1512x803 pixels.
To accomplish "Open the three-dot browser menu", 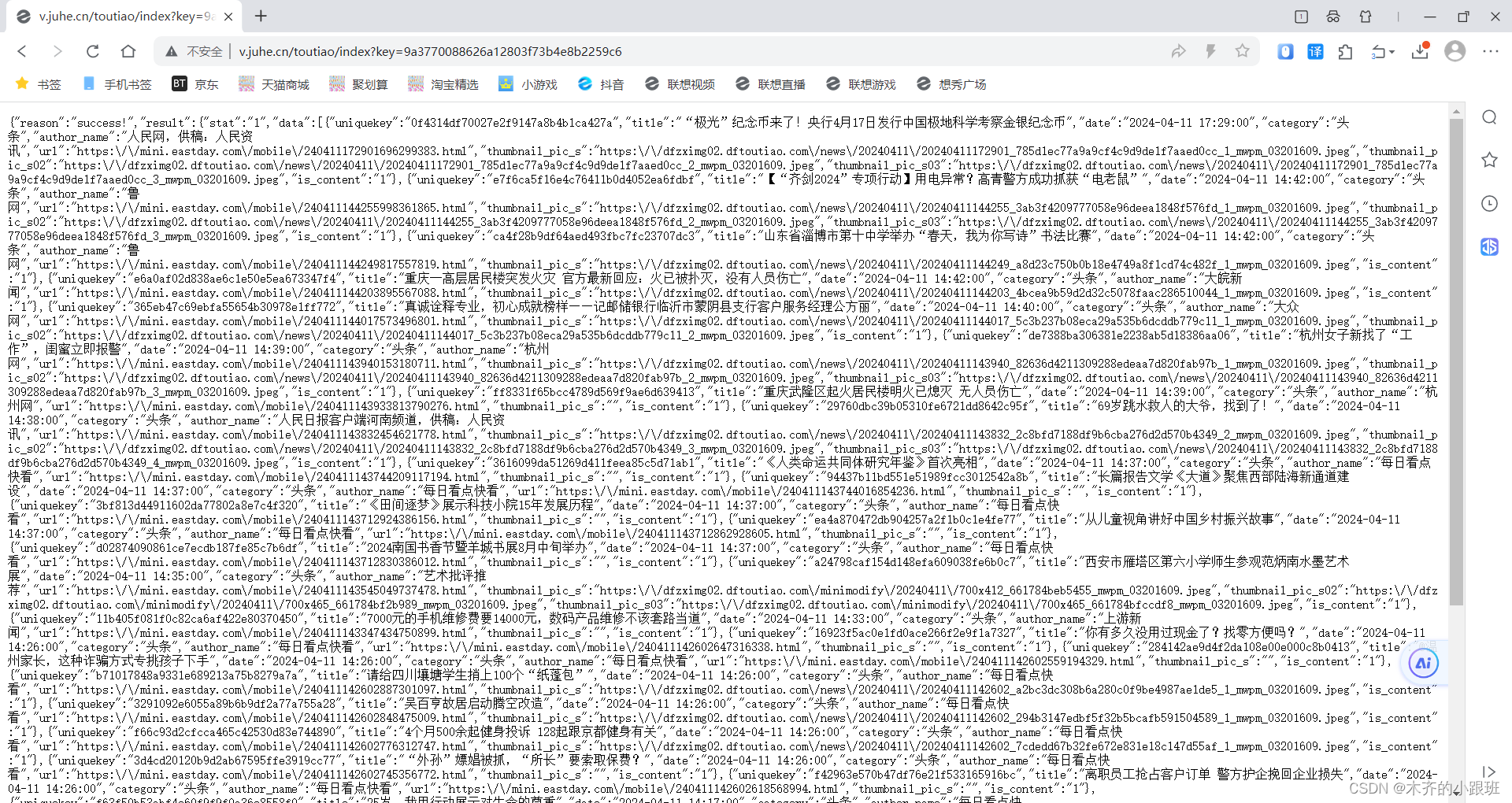I will tap(1491, 51).
